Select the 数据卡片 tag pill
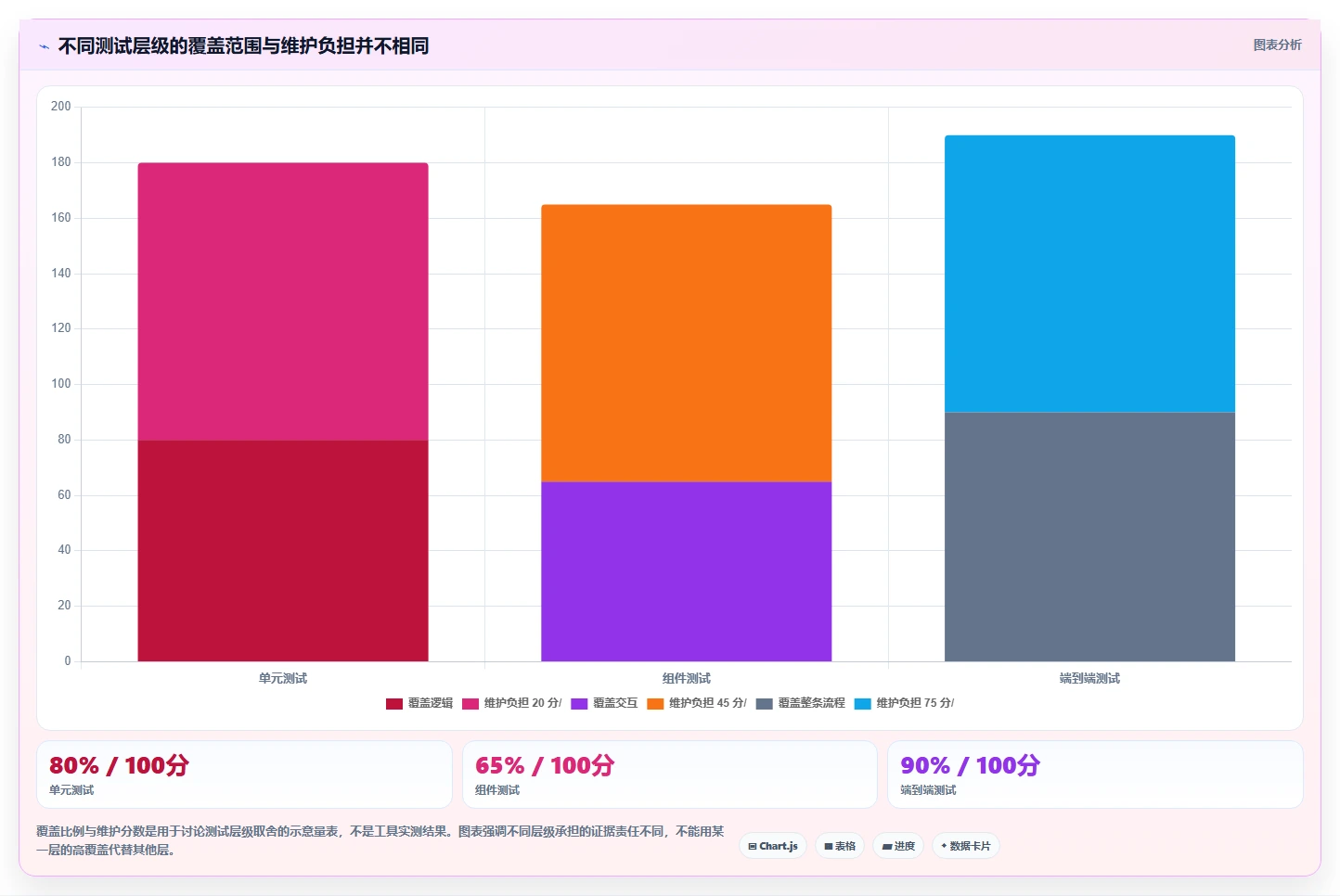This screenshot has width=1340, height=896. (x=965, y=846)
